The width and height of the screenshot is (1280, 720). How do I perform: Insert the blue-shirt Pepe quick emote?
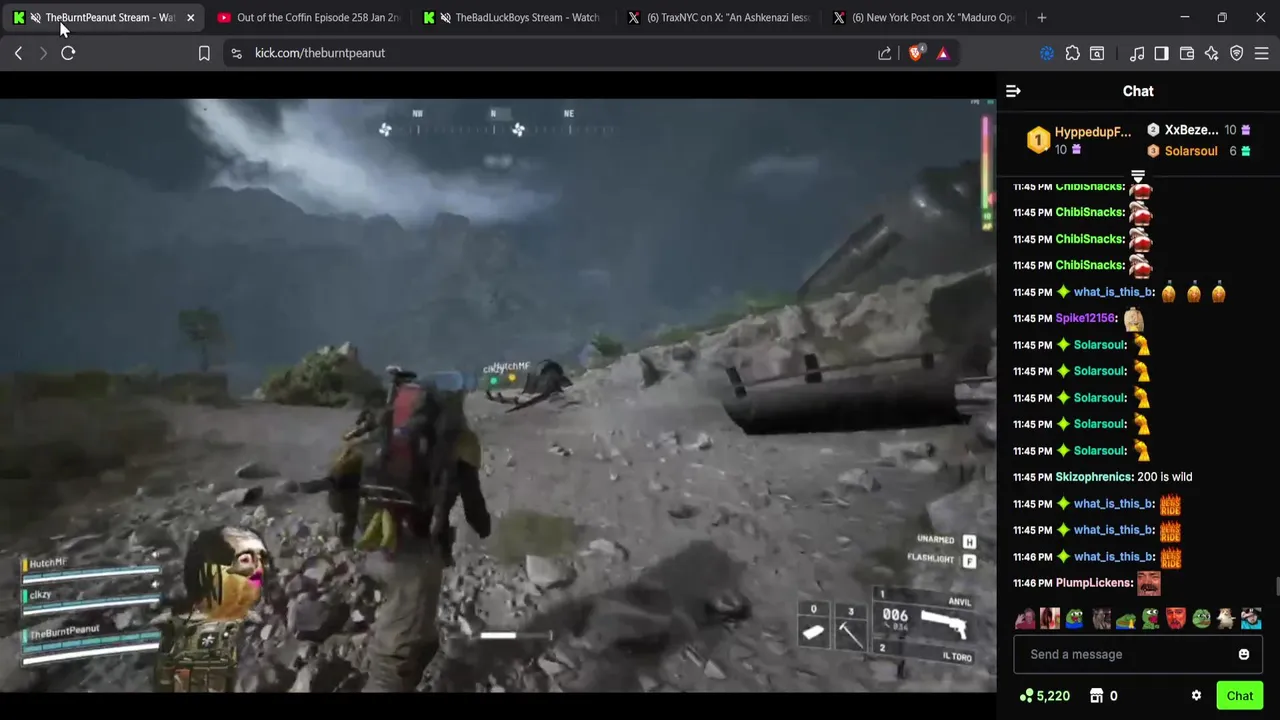pos(1075,619)
